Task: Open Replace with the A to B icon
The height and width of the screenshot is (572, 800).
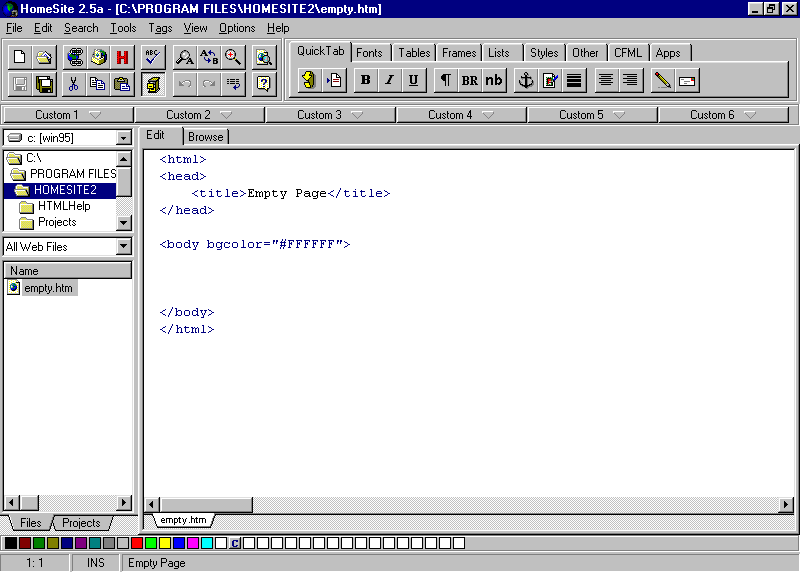Action: [209, 57]
